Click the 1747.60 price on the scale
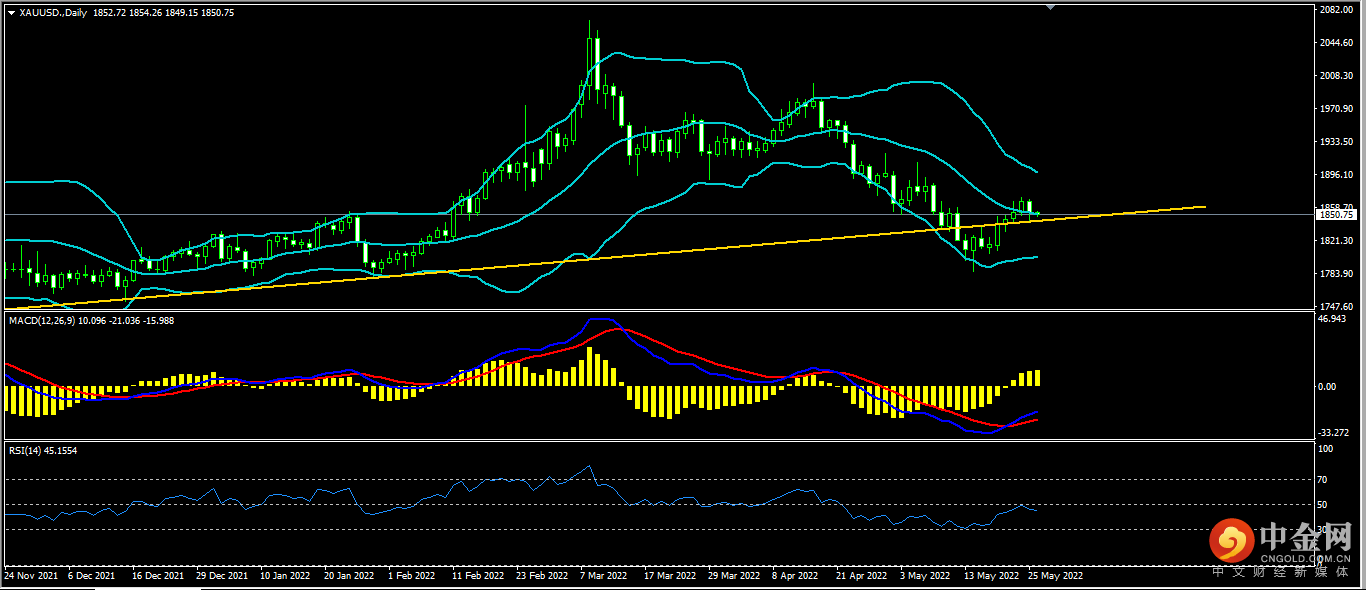 1336,307
